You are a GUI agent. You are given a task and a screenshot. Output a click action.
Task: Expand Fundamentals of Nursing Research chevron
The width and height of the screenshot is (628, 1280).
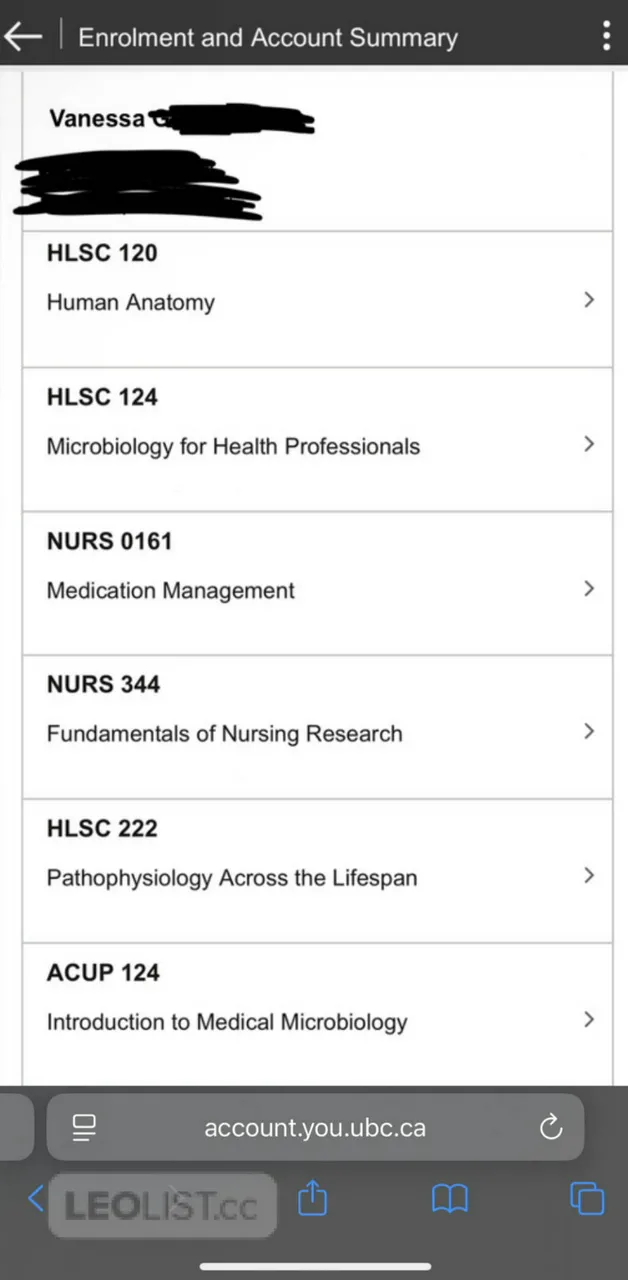tap(589, 731)
